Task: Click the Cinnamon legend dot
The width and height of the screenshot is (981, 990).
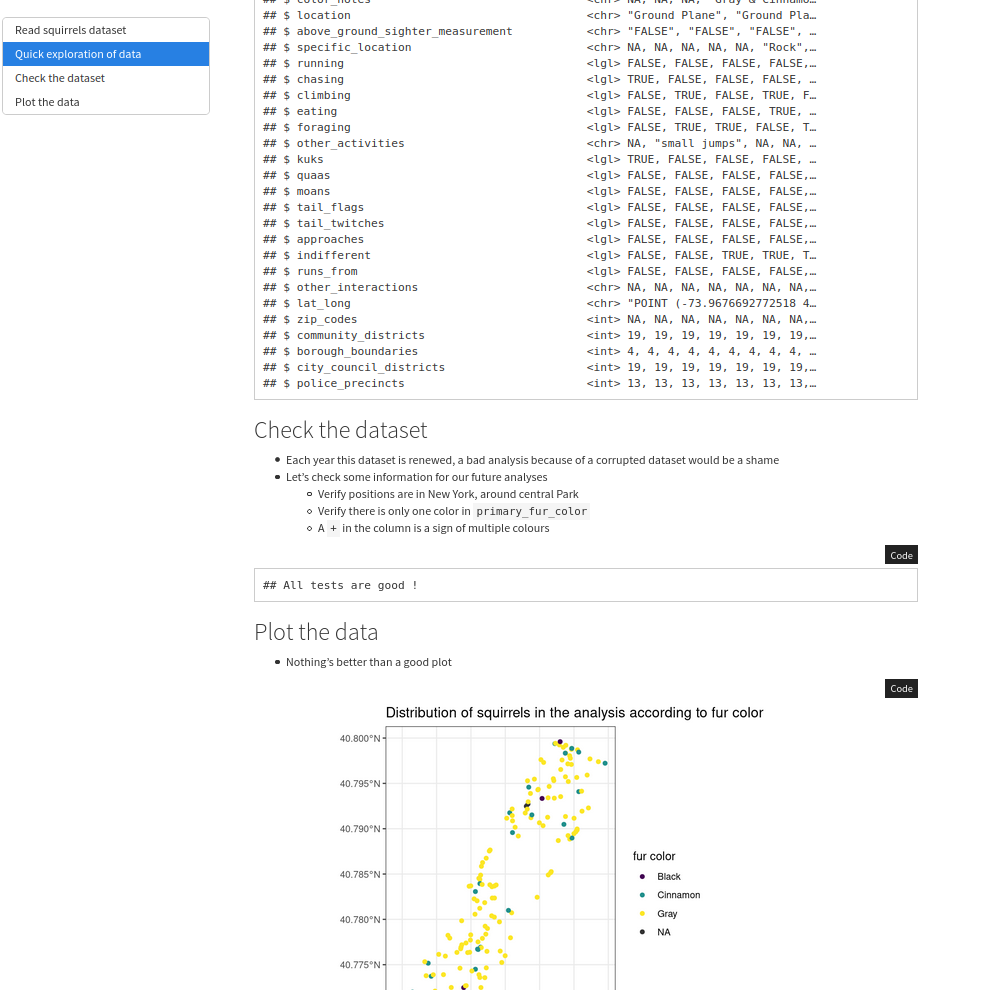Action: pyautogui.click(x=642, y=895)
